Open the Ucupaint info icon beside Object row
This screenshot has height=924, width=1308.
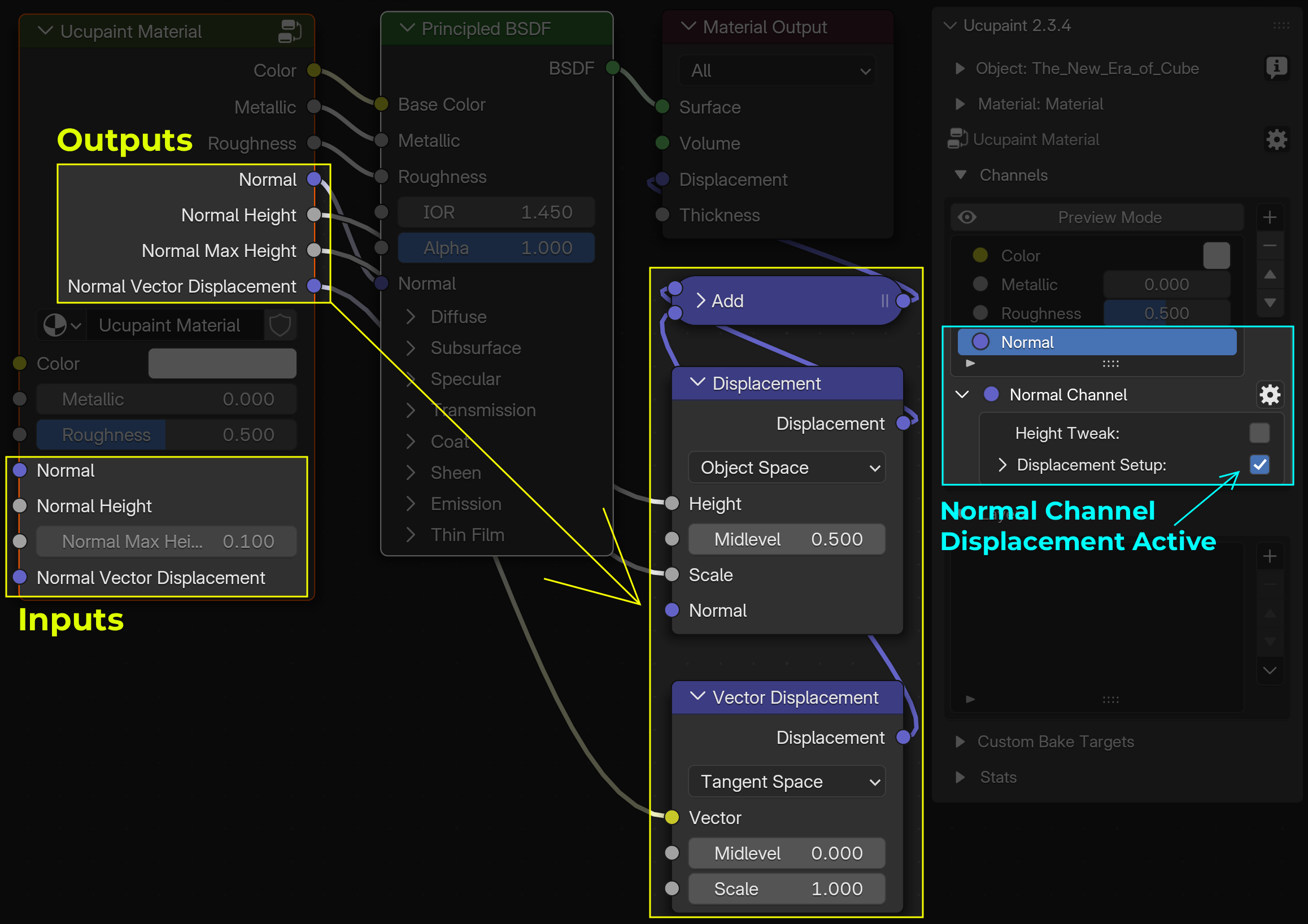[1277, 68]
